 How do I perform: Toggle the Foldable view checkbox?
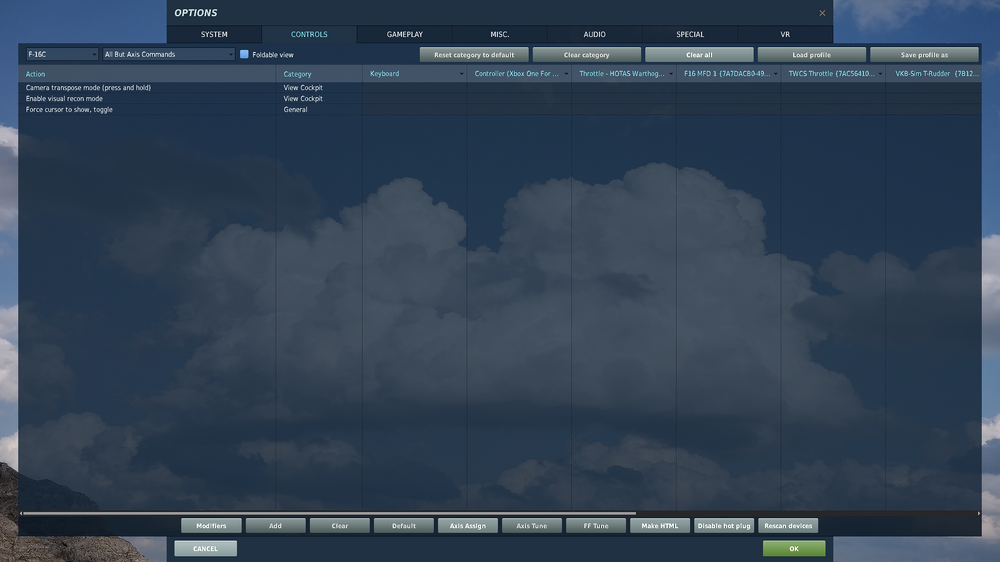tap(244, 54)
